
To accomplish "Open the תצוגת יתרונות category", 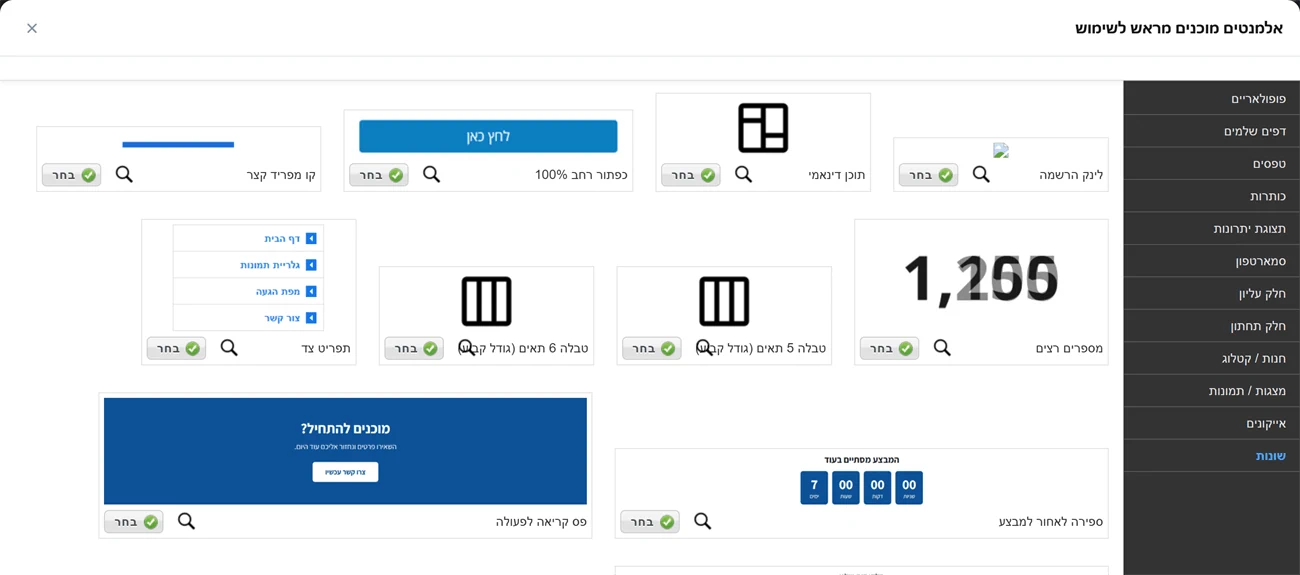I will tap(1211, 228).
